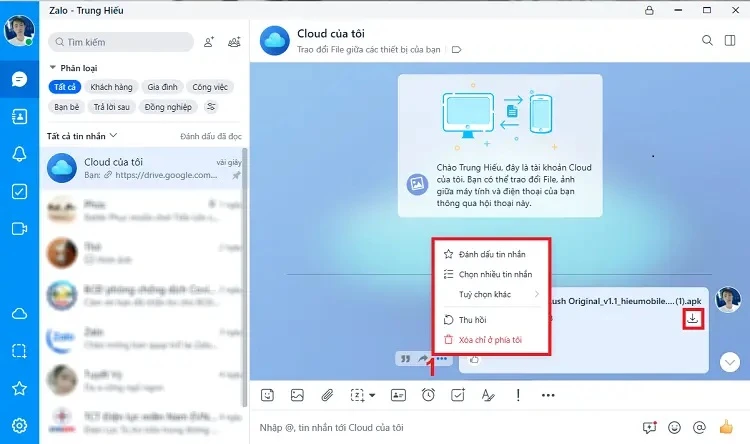Focus the 'Tìm kiếm' search field
The width and height of the screenshot is (750, 444).
(120, 42)
